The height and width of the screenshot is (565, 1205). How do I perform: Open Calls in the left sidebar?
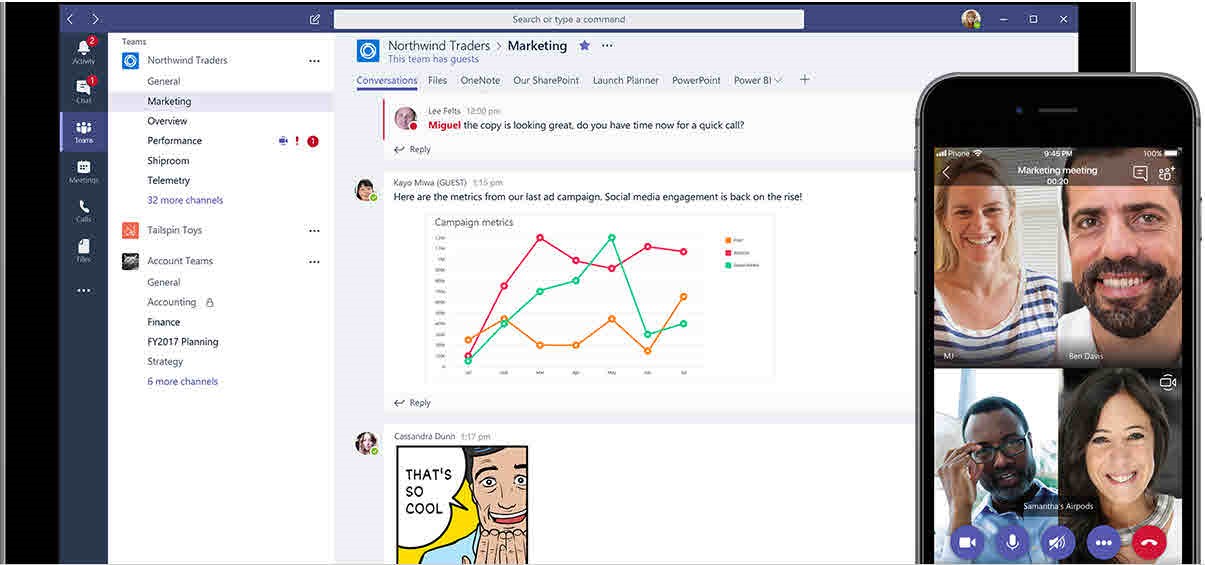pyautogui.click(x=84, y=210)
